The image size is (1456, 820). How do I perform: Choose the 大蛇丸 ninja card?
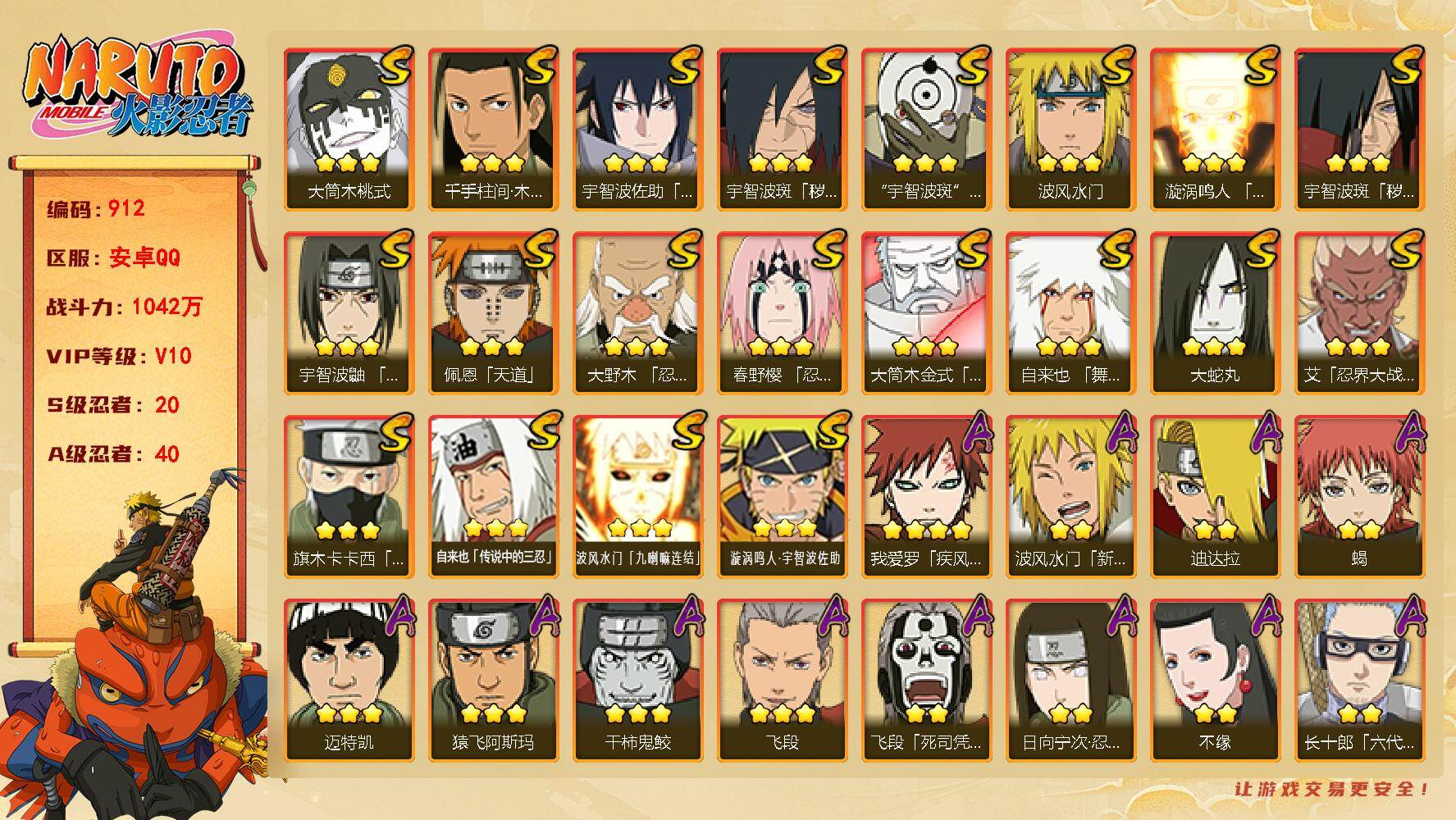click(1215, 312)
